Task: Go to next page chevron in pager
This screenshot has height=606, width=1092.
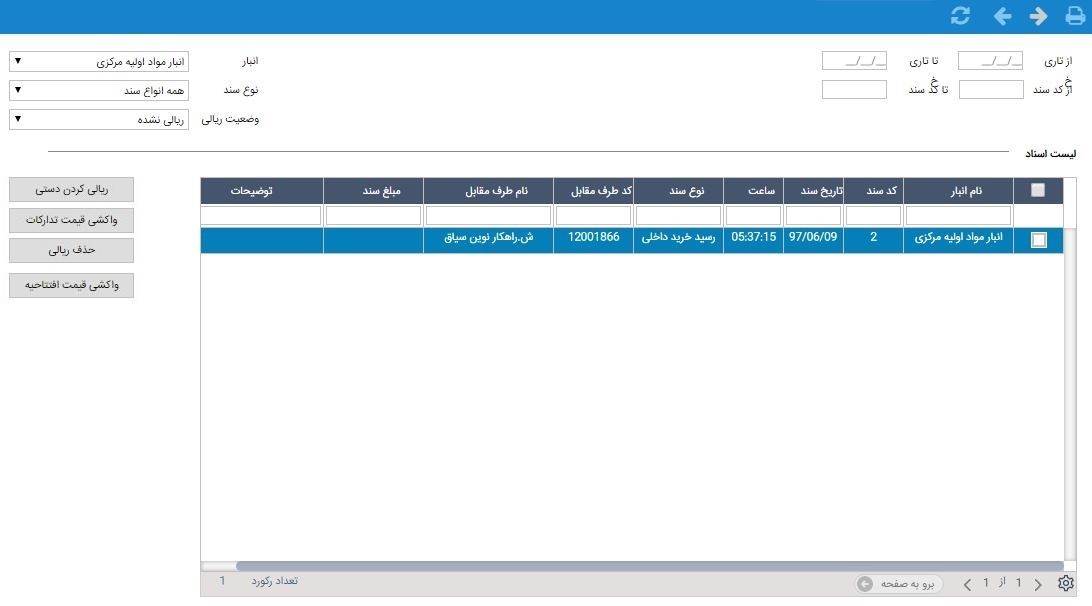Action: click(x=1038, y=584)
